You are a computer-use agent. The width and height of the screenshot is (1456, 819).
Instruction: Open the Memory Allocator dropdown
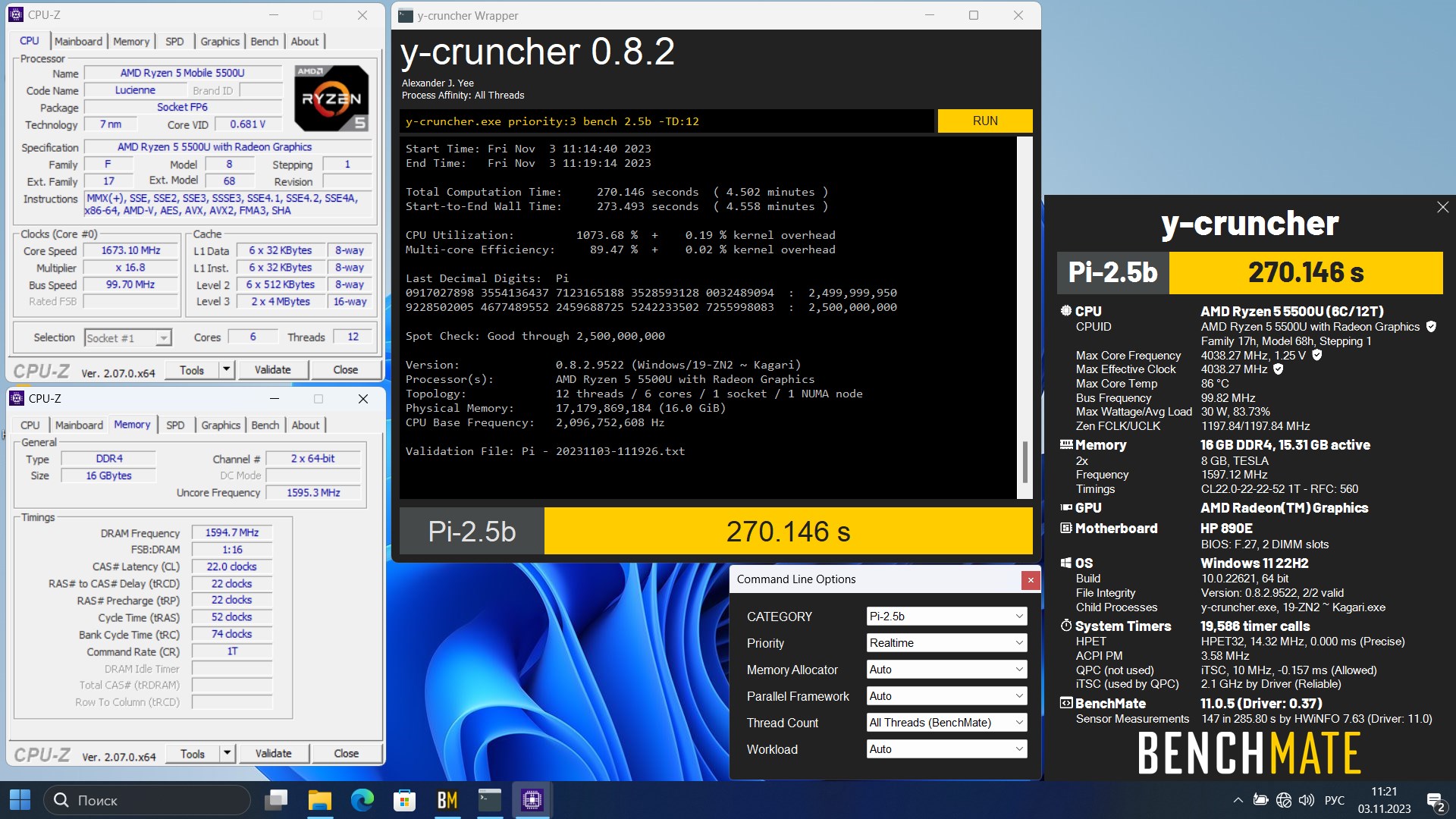tap(946, 670)
